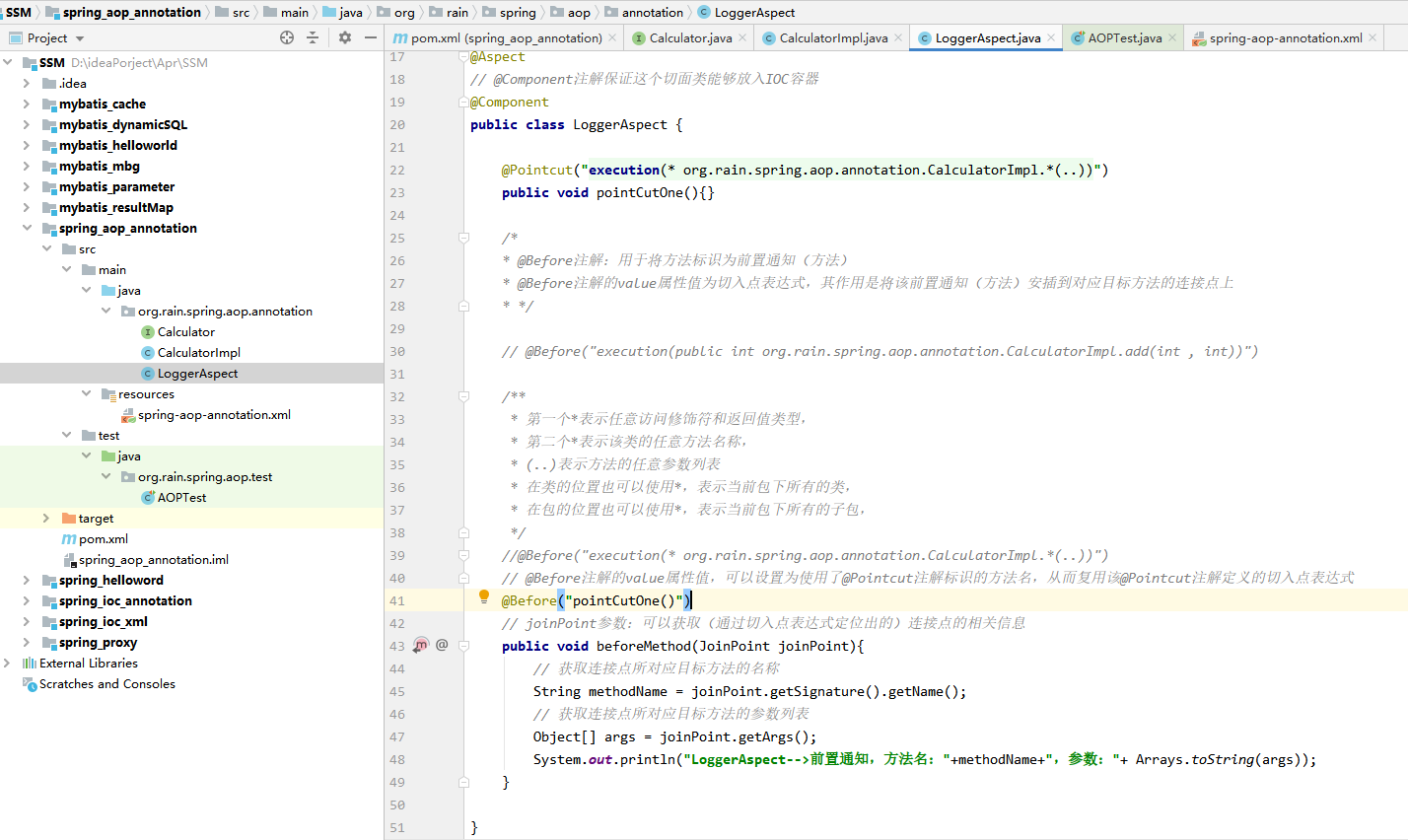Click the annotation breadcrumb
Viewport: 1408px width, 840px height.
(652, 12)
